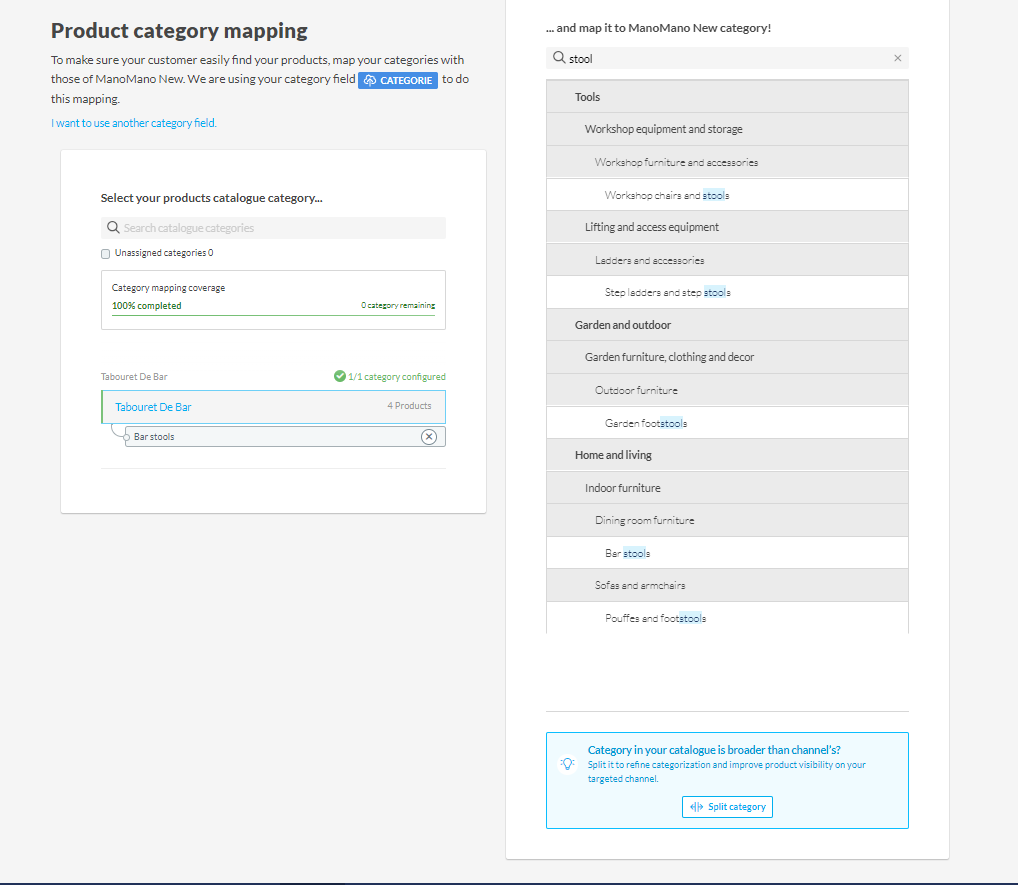Focus the Search catalogue categories field
Image resolution: width=1018 pixels, height=885 pixels.
click(280, 228)
